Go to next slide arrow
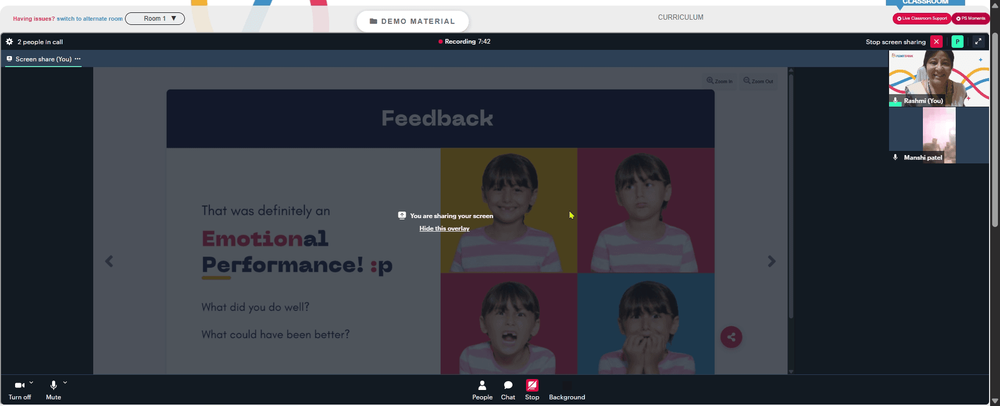The height and width of the screenshot is (406, 1000). (x=772, y=261)
